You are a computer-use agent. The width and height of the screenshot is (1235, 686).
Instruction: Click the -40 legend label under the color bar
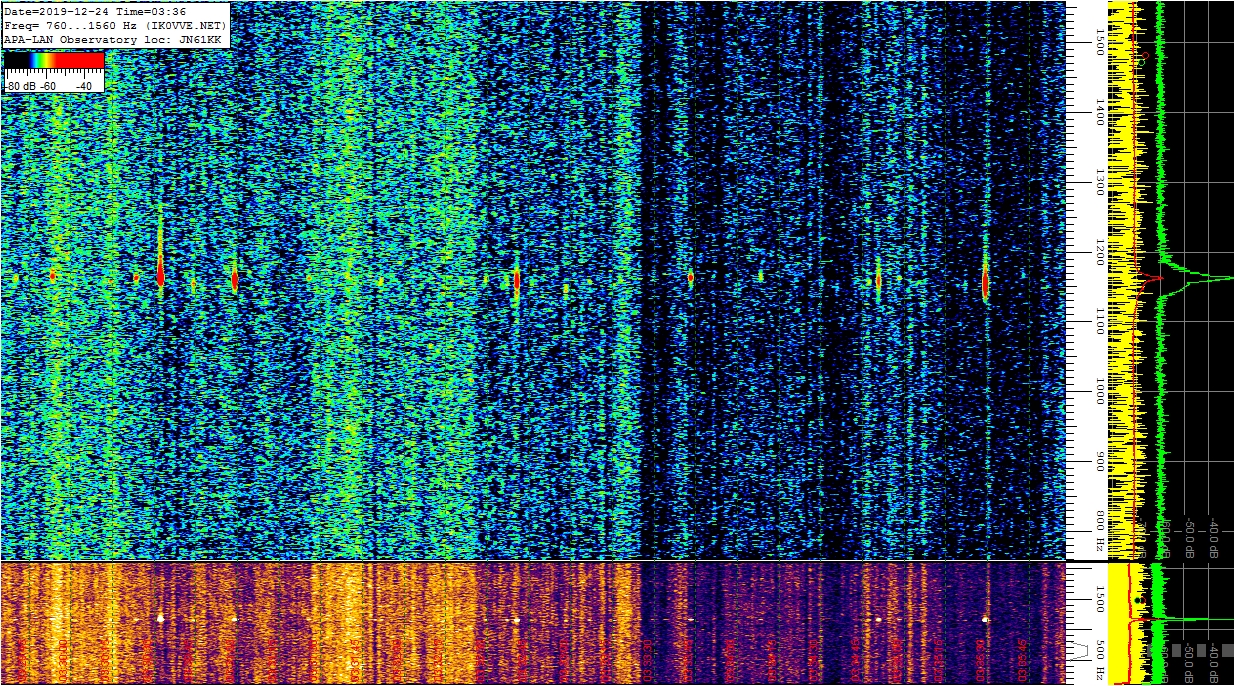tap(83, 87)
